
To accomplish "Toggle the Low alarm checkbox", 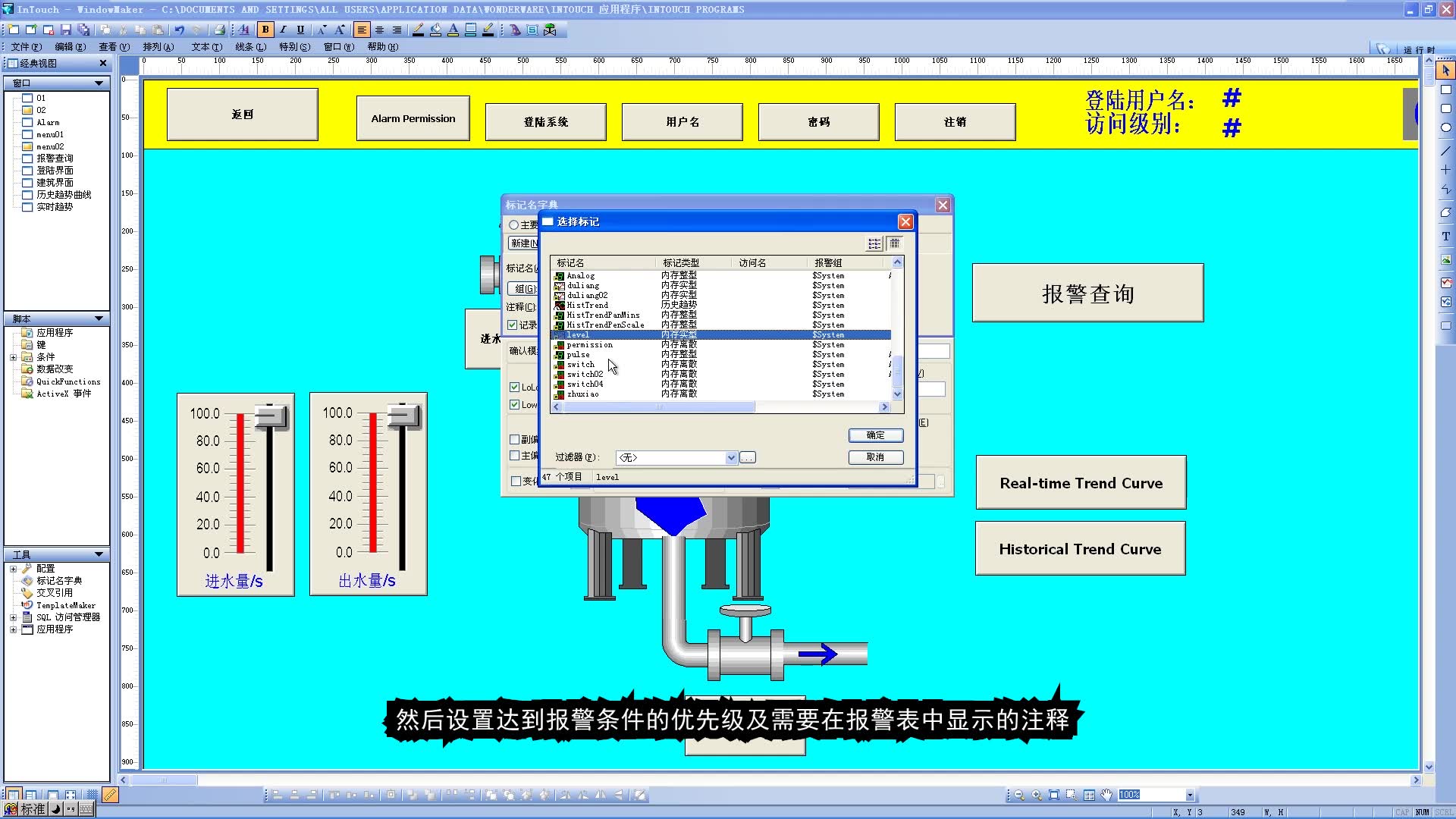I will (x=514, y=405).
